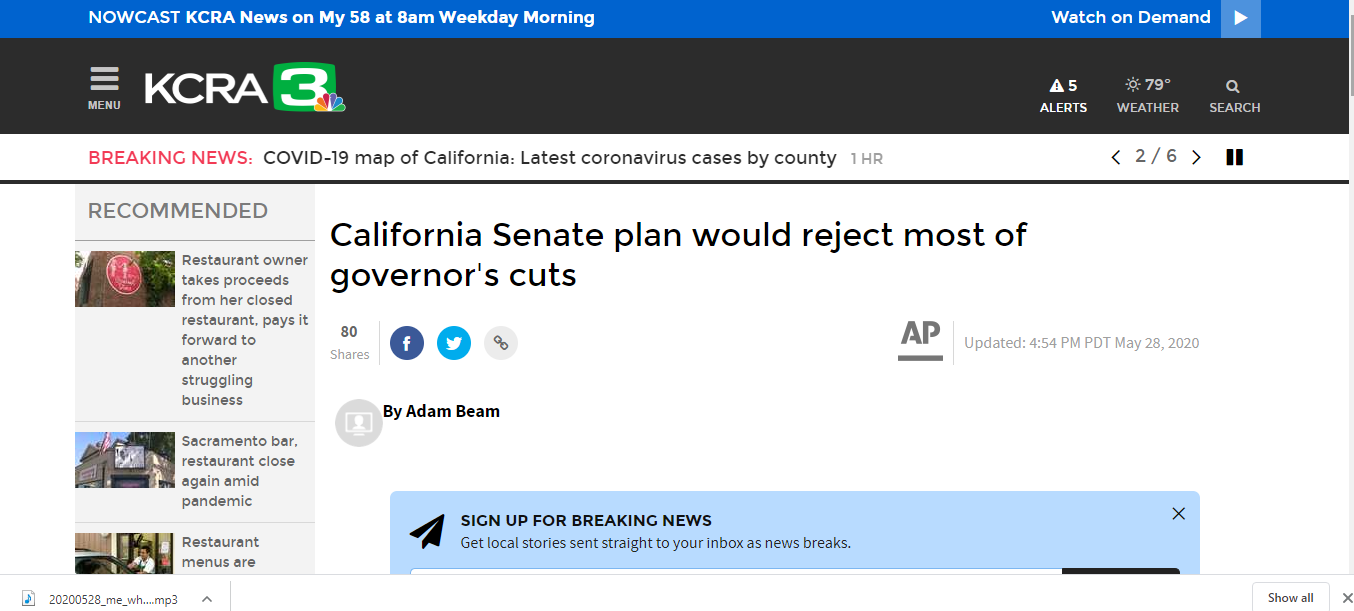This screenshot has width=1354, height=611.
Task: Open the restaurant owner pays it forward story
Action: pos(244,329)
